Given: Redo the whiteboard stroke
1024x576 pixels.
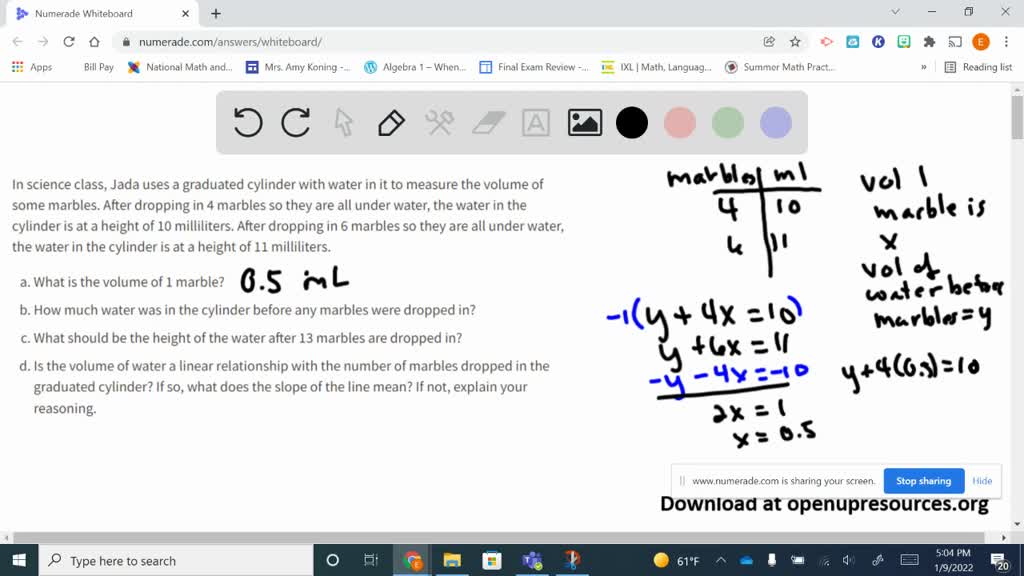Looking at the screenshot, I should [x=295, y=123].
